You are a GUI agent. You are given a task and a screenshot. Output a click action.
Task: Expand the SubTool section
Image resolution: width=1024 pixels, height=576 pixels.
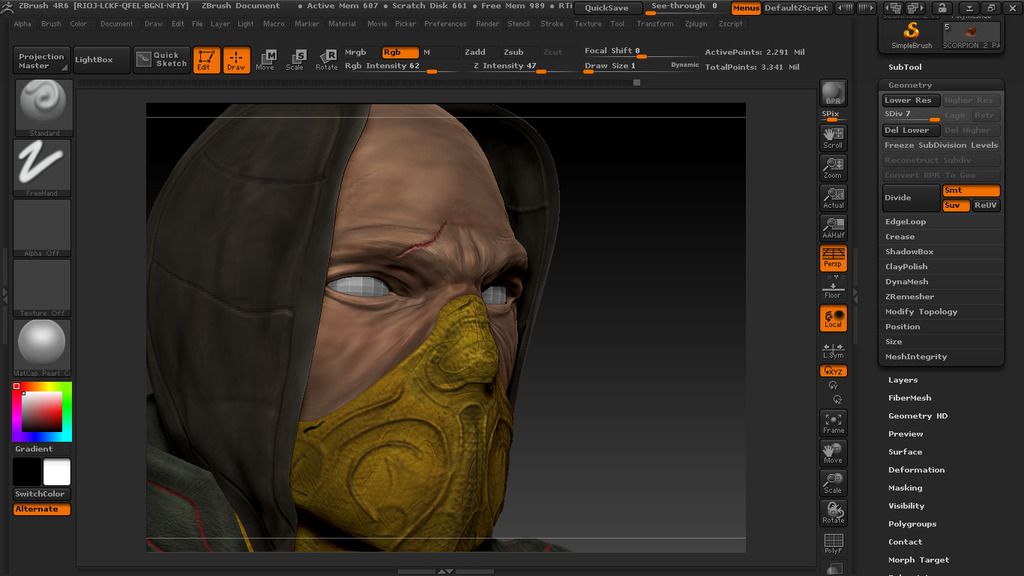pyautogui.click(x=904, y=67)
